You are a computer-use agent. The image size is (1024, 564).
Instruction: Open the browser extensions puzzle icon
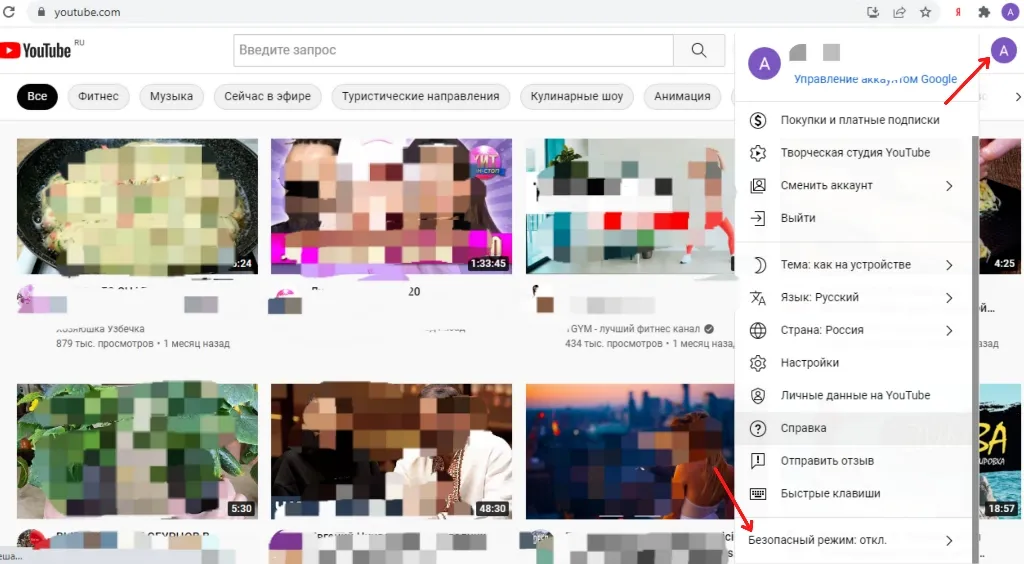click(x=984, y=12)
